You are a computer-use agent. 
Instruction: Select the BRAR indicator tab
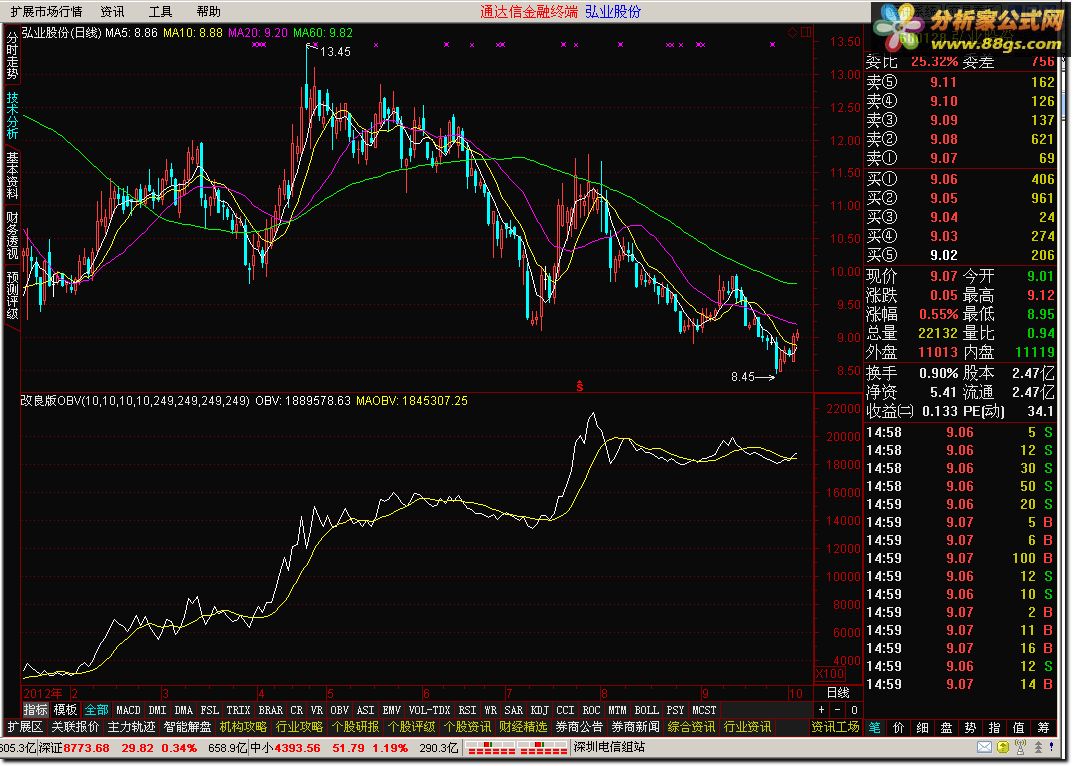point(270,710)
